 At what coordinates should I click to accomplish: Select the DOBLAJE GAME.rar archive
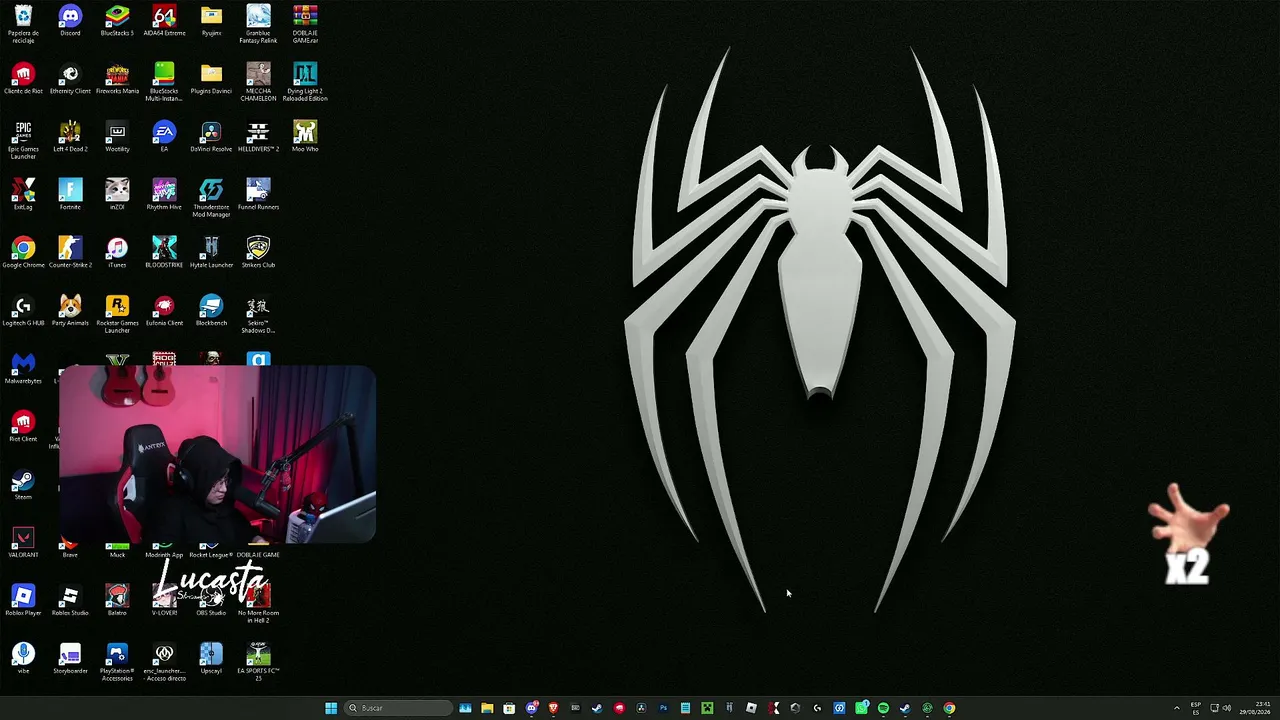pyautogui.click(x=305, y=25)
